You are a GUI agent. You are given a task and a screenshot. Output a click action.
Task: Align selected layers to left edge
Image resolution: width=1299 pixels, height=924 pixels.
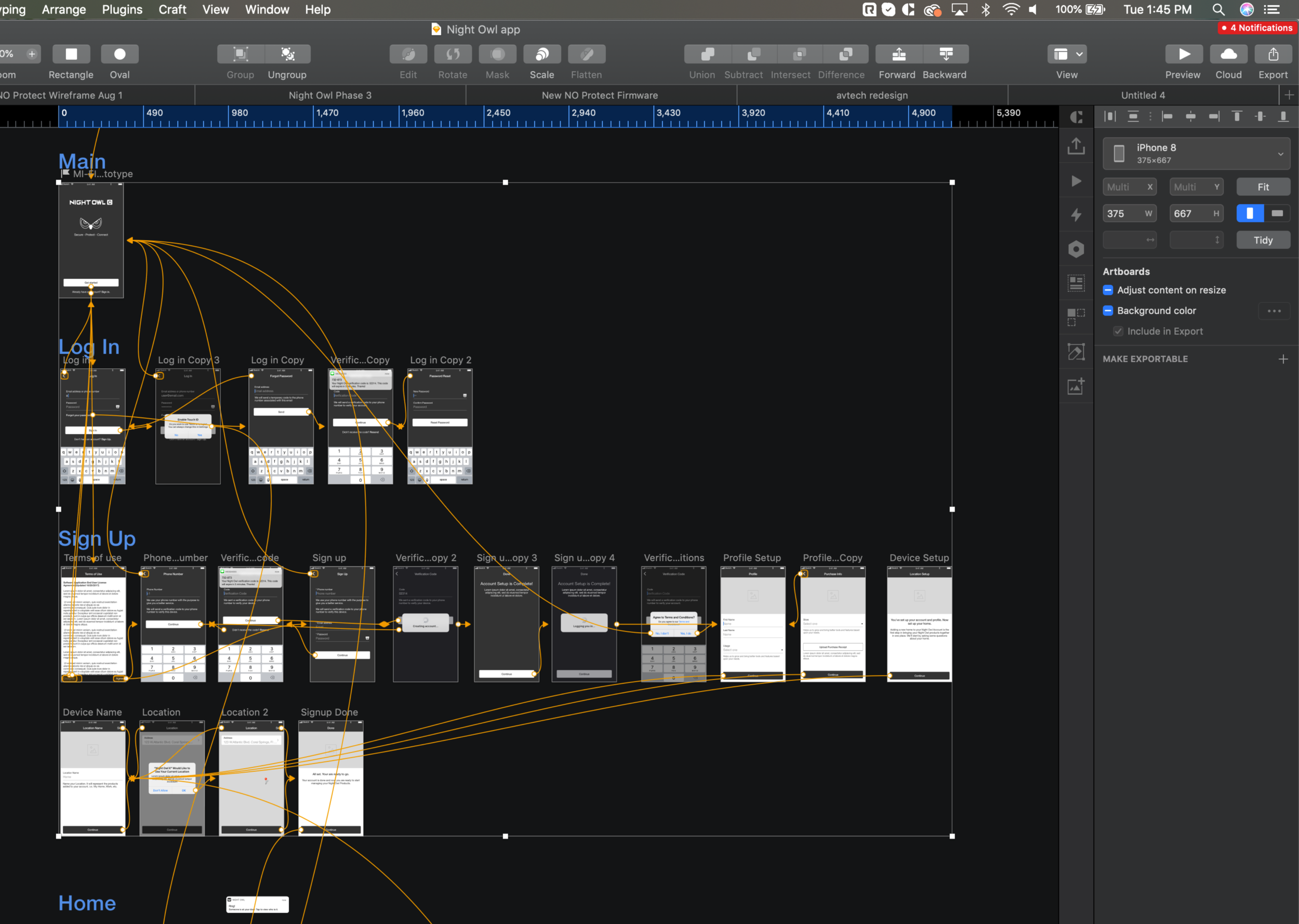1167,116
